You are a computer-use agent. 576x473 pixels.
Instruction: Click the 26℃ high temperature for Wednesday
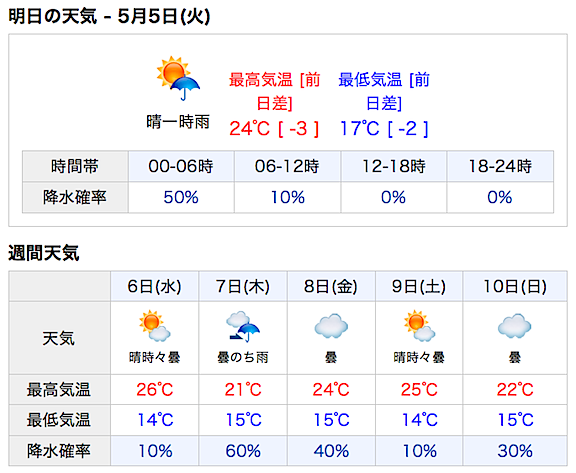pyautogui.click(x=155, y=390)
